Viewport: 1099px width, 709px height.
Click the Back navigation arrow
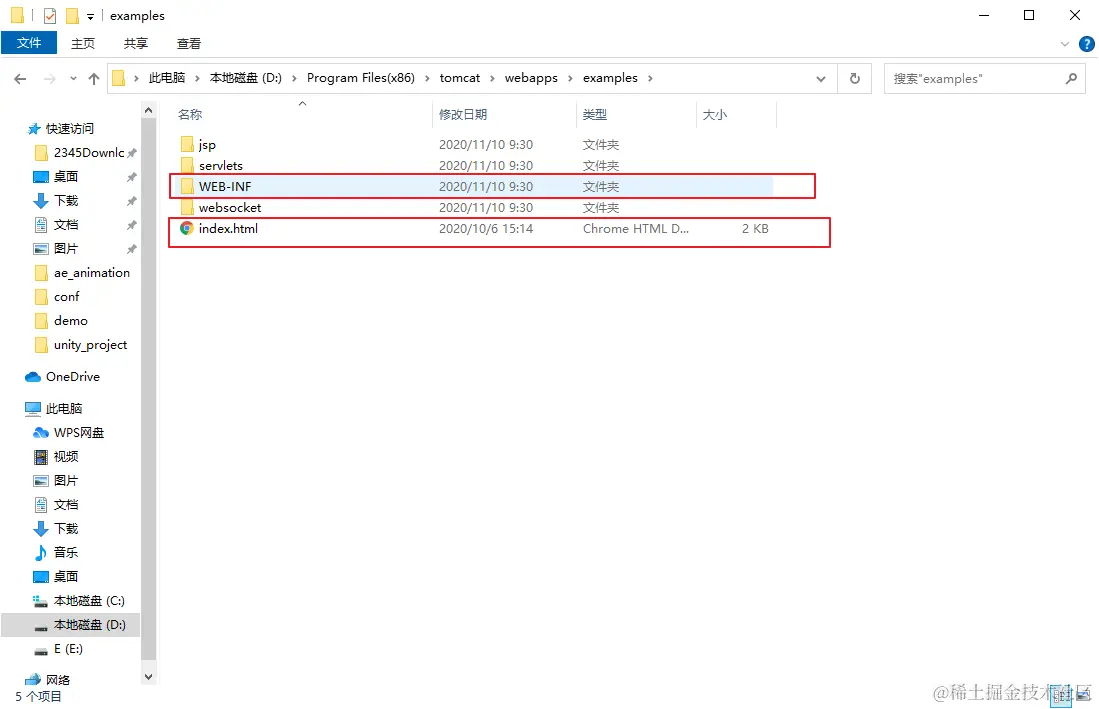click(x=20, y=78)
